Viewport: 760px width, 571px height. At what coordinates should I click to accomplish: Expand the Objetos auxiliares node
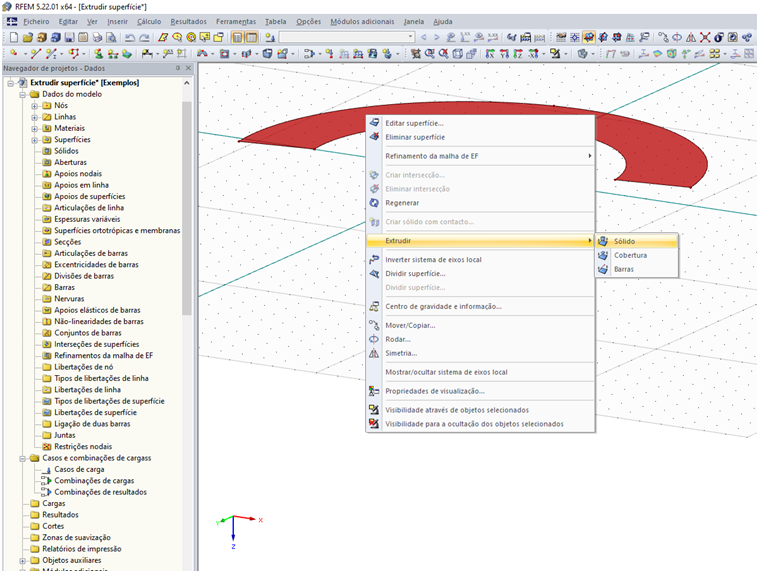click(x=22, y=560)
